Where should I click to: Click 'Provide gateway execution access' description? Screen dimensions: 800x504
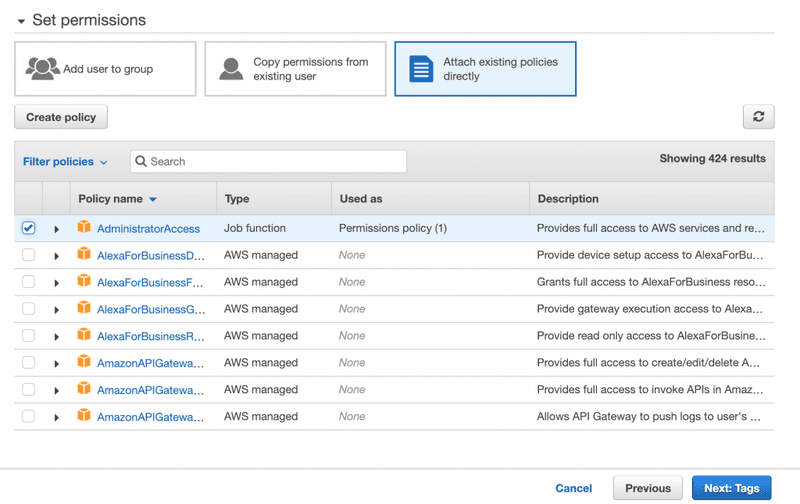click(x=649, y=309)
